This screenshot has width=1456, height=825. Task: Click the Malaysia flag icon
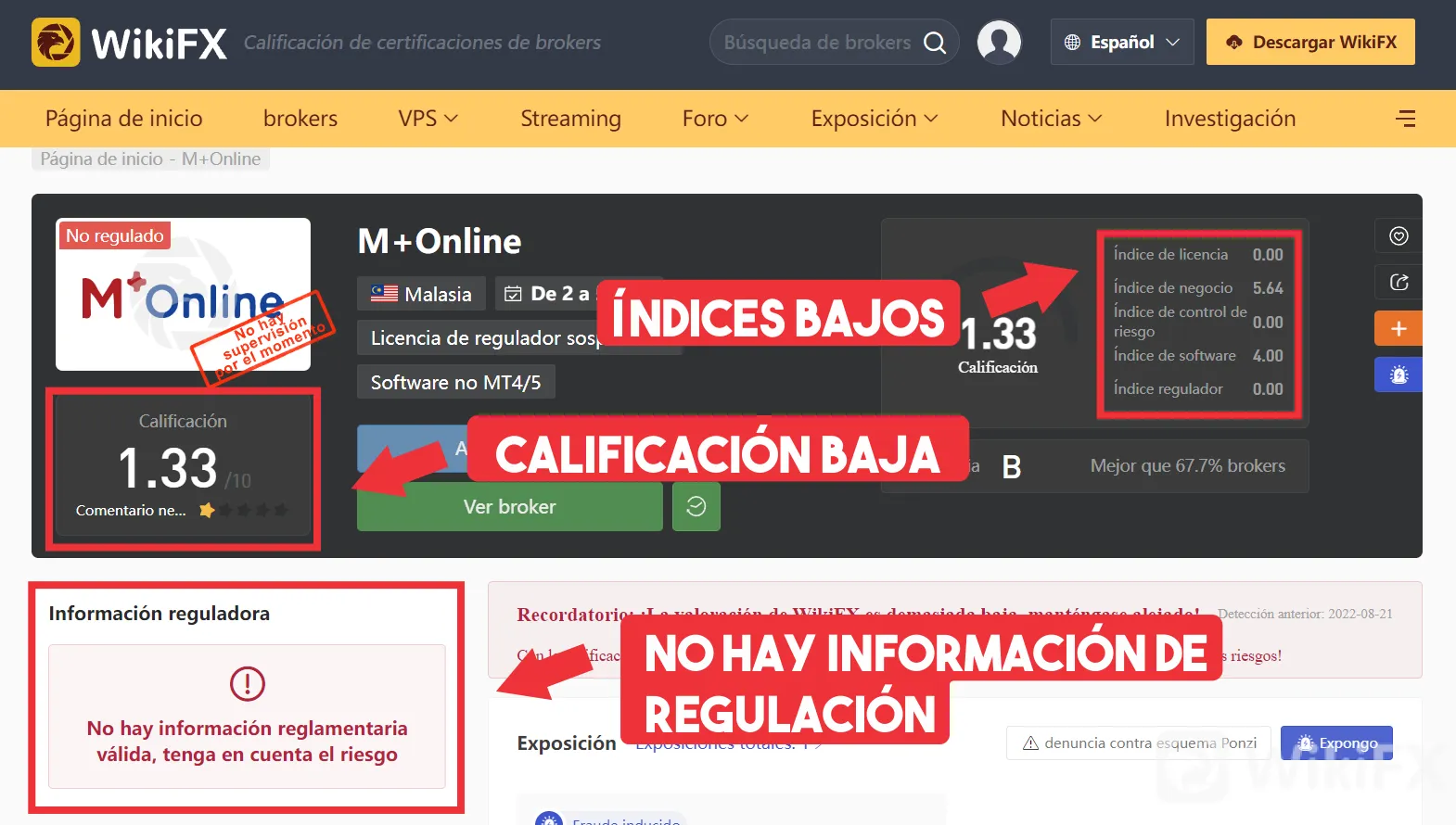[384, 294]
